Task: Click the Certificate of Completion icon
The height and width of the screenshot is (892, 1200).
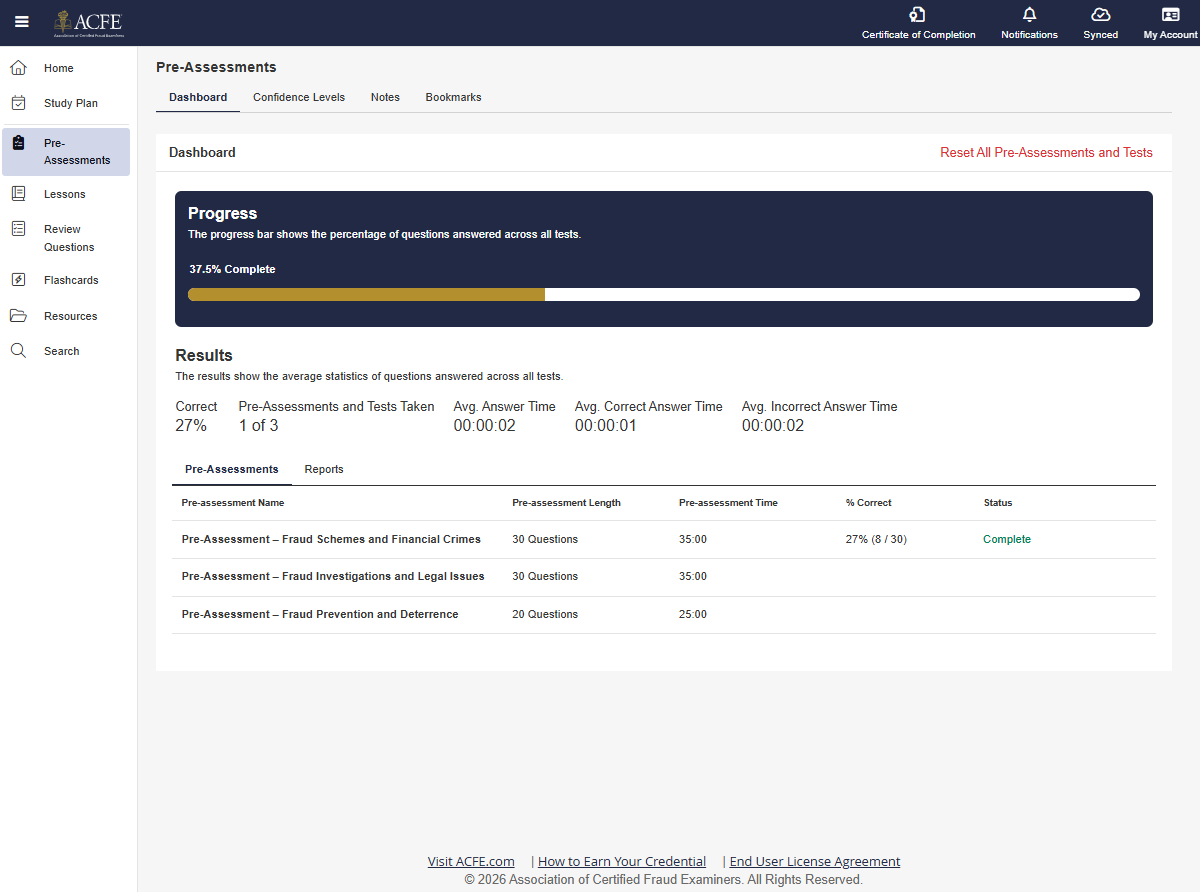Action: pyautogui.click(x=918, y=15)
